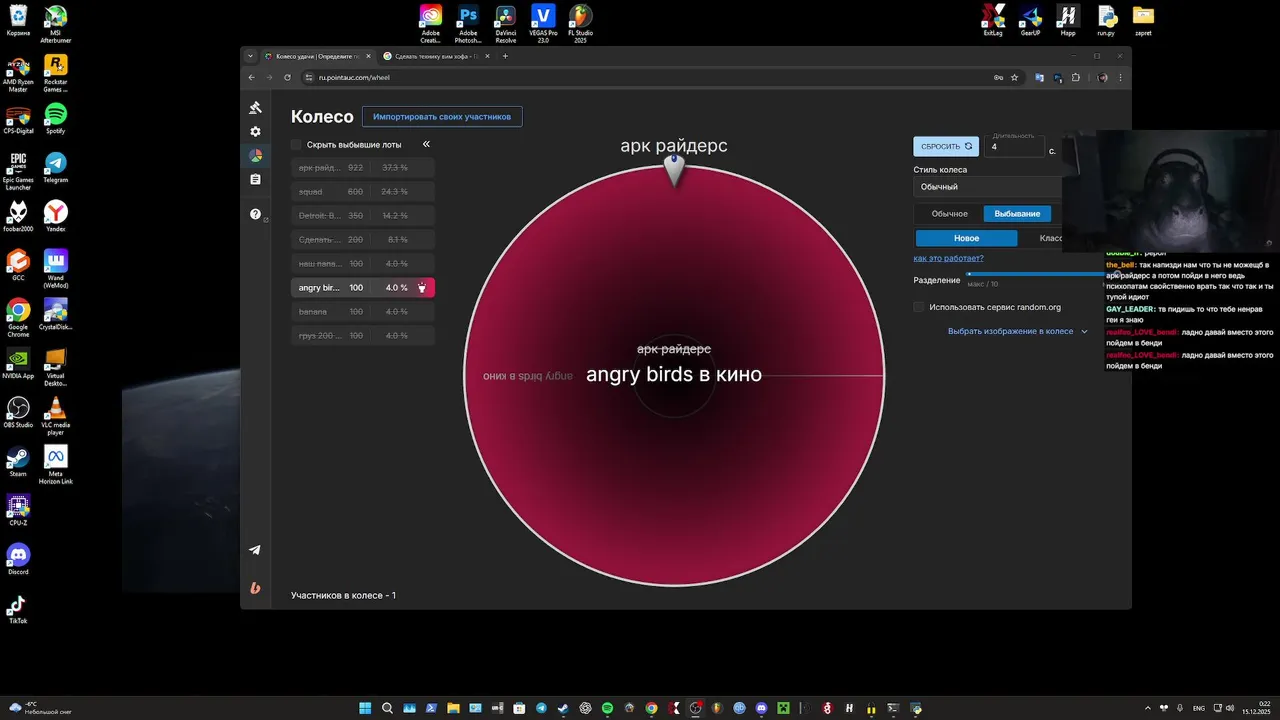Open browser extensions puzzle icon
The height and width of the screenshot is (720, 1280).
pos(1076,77)
